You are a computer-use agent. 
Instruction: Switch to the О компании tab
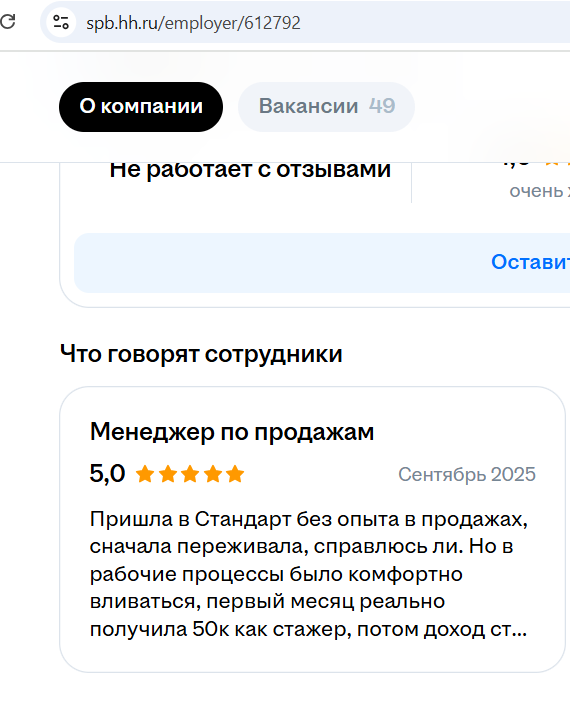click(x=141, y=107)
